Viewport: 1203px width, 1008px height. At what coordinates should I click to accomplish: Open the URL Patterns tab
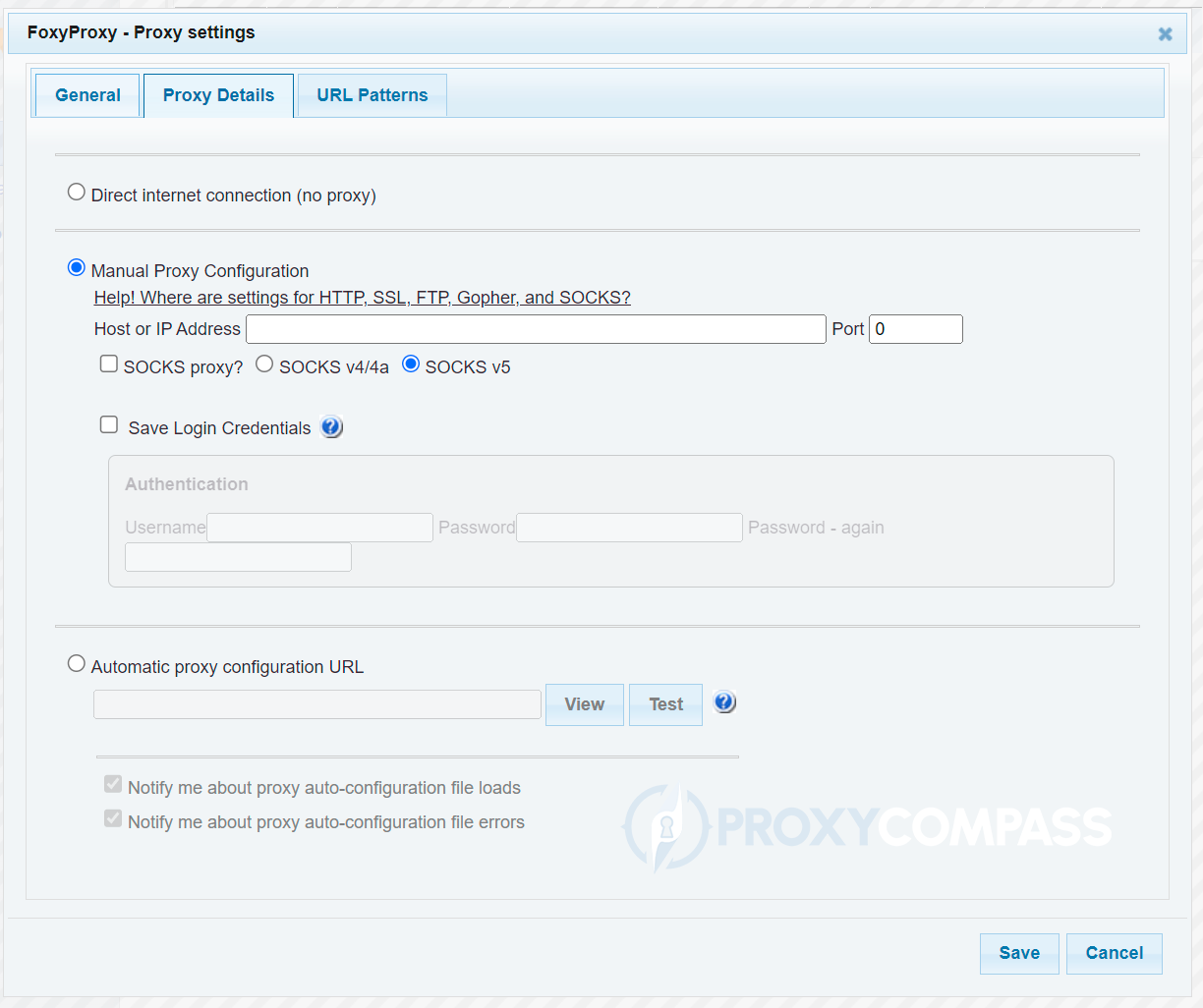(372, 95)
